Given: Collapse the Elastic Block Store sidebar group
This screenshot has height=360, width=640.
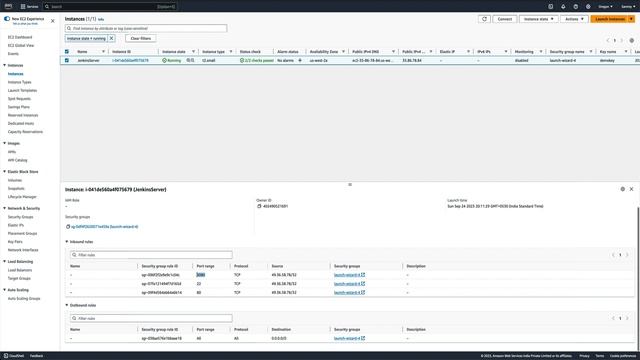Looking at the screenshot, I should 4,172.
